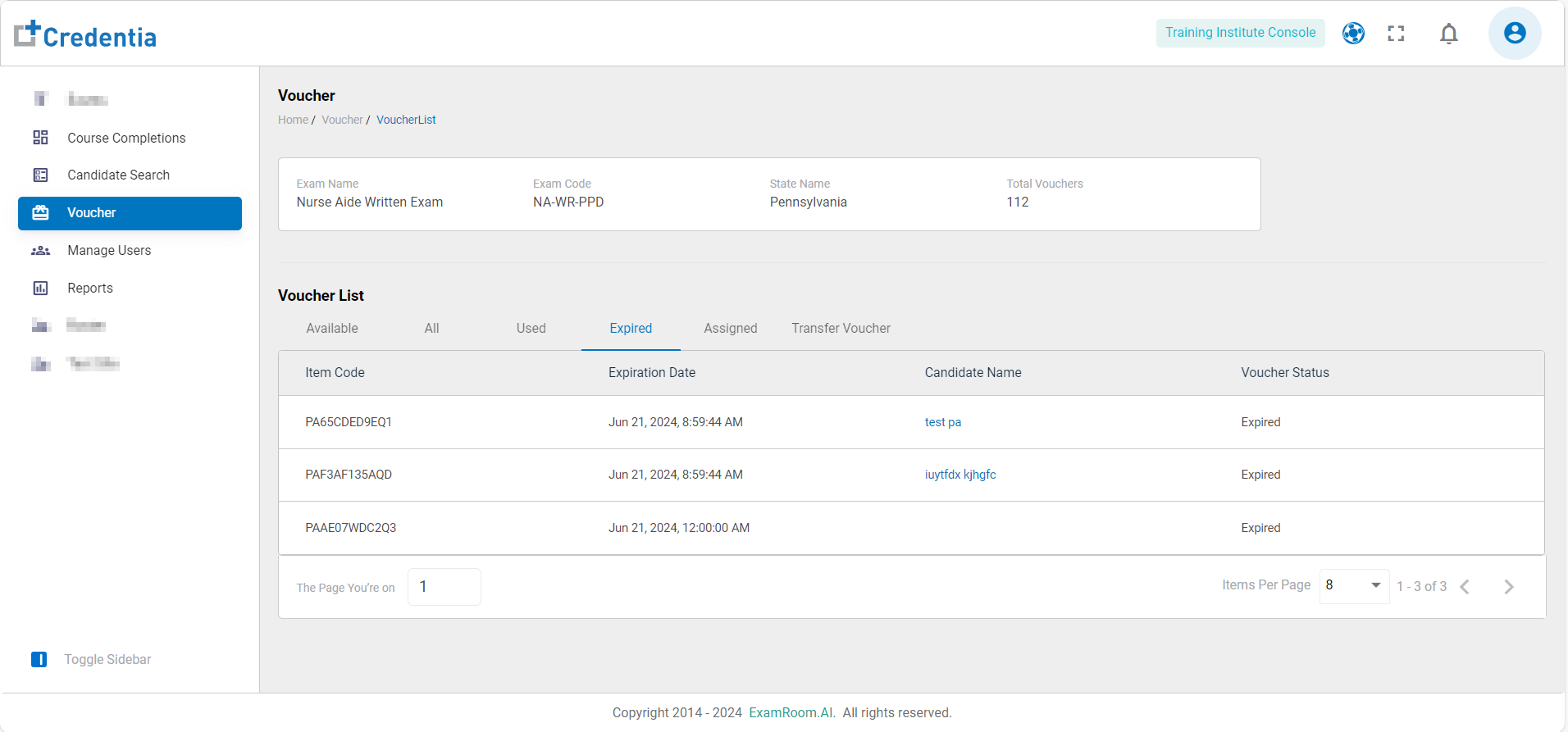Click the Candidate Name column header

(x=973, y=373)
